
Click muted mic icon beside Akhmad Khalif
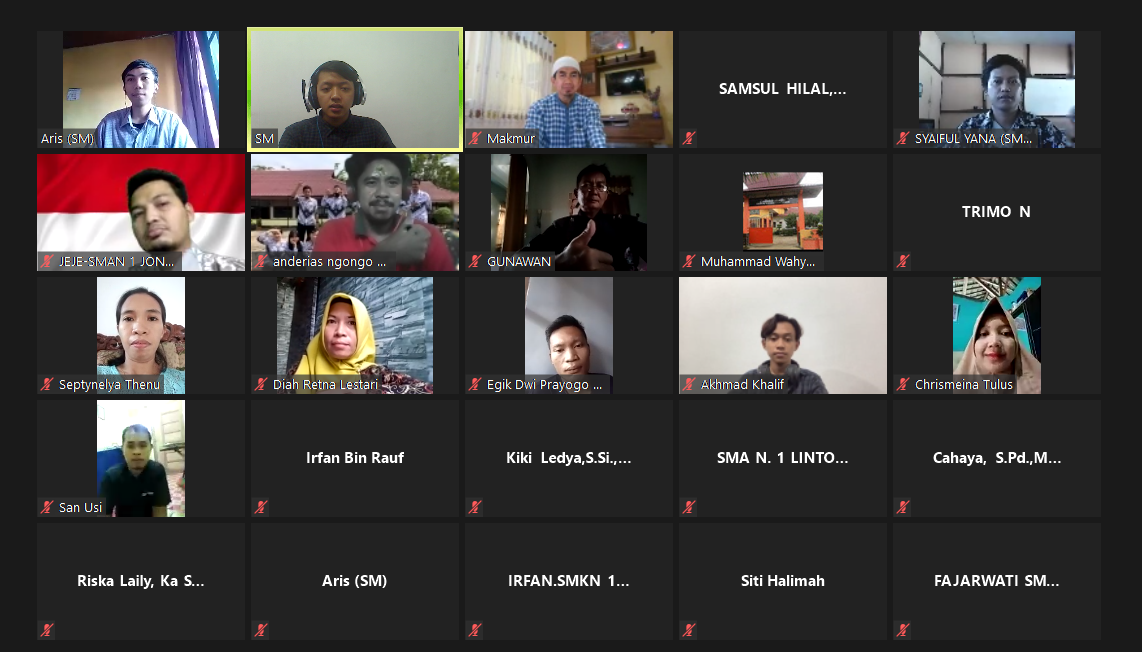click(690, 385)
